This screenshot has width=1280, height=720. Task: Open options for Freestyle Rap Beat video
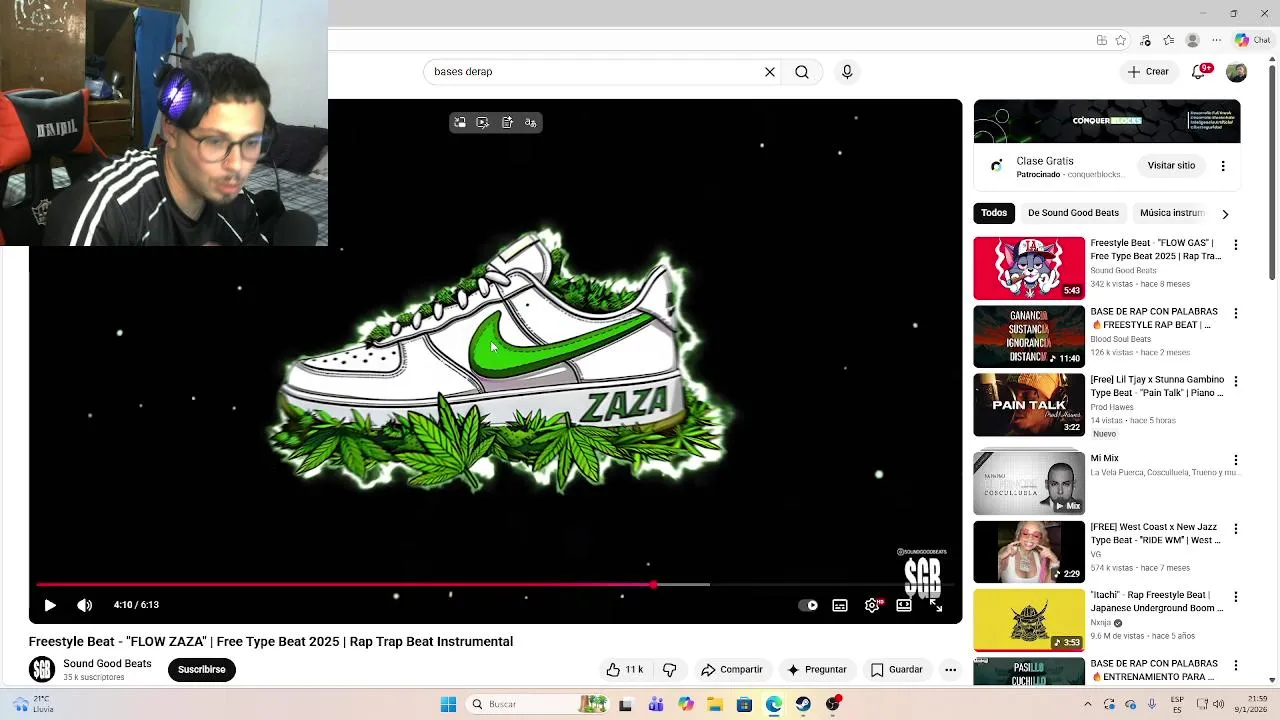1236,313
